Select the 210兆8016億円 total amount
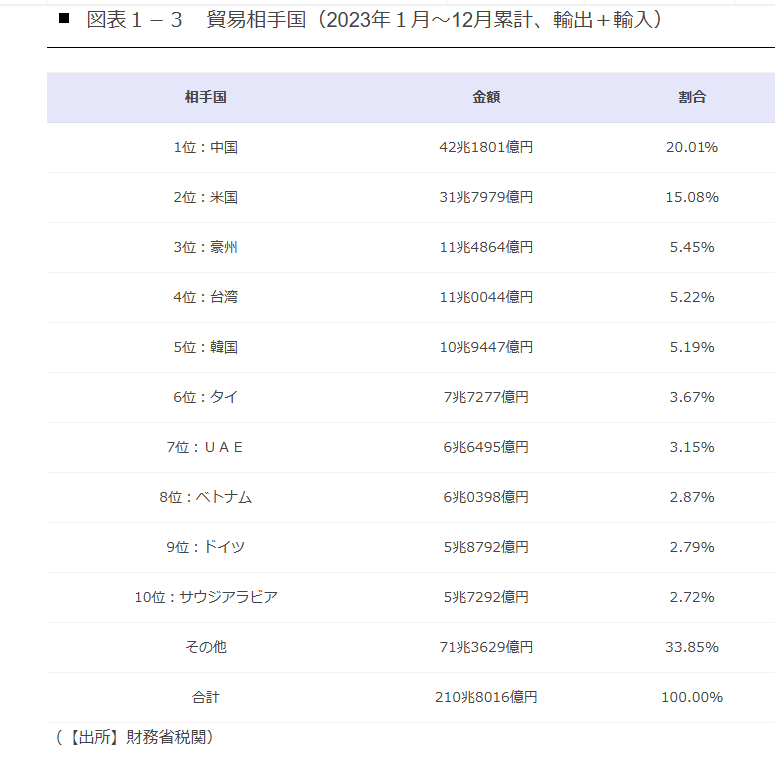Image resolution: width=775 pixels, height=773 pixels. click(486, 697)
